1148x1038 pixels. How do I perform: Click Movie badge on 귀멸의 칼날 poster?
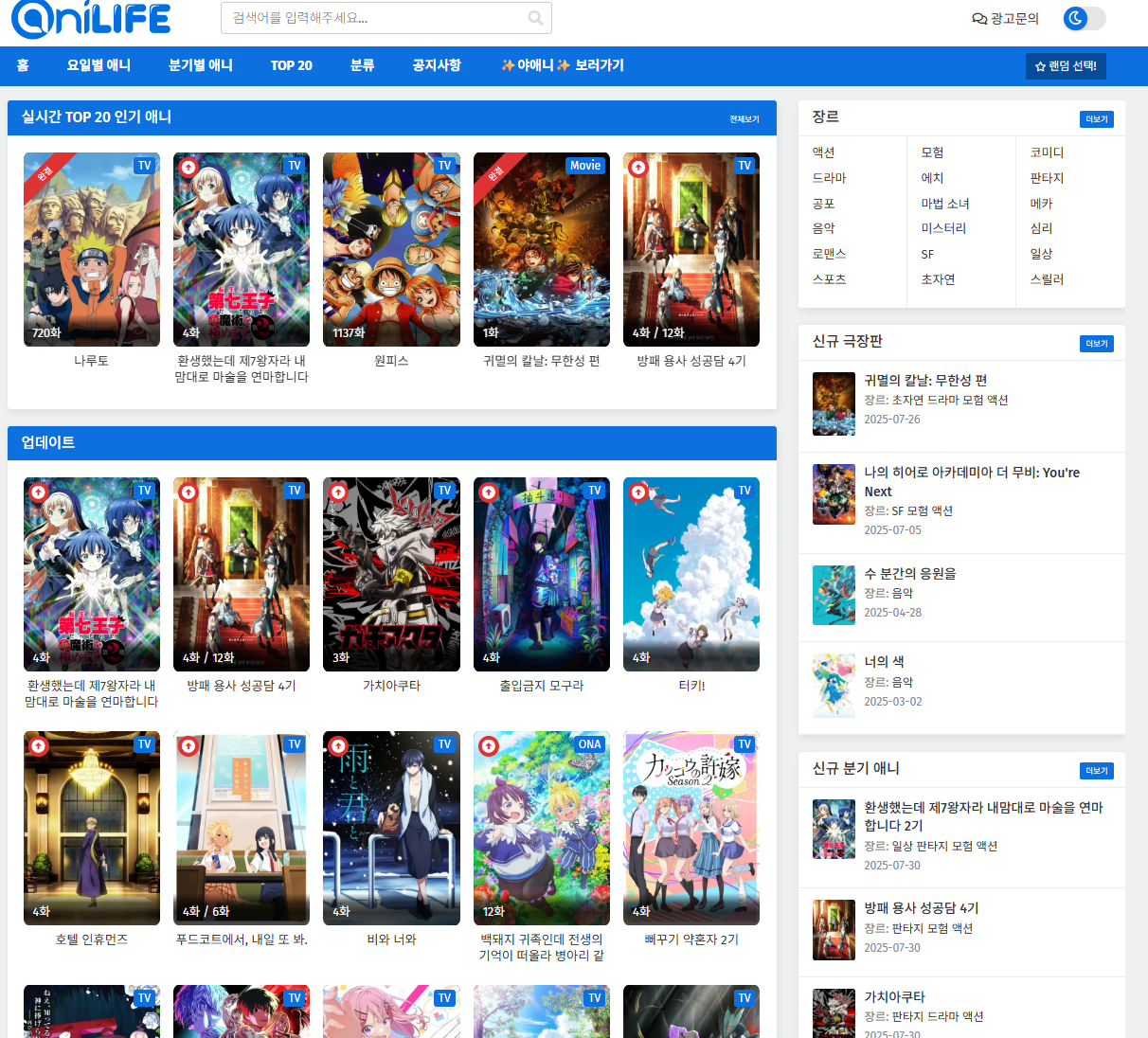[585, 166]
